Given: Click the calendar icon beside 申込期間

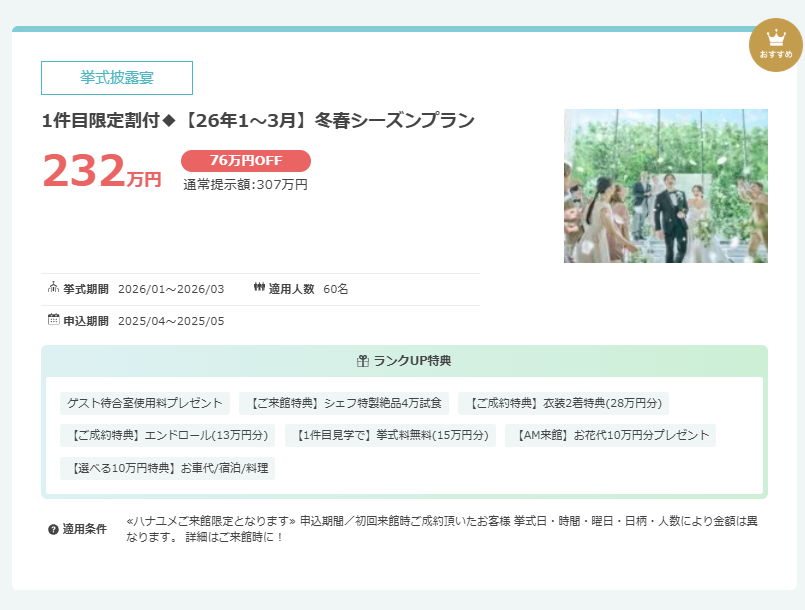Looking at the screenshot, I should click(x=53, y=319).
